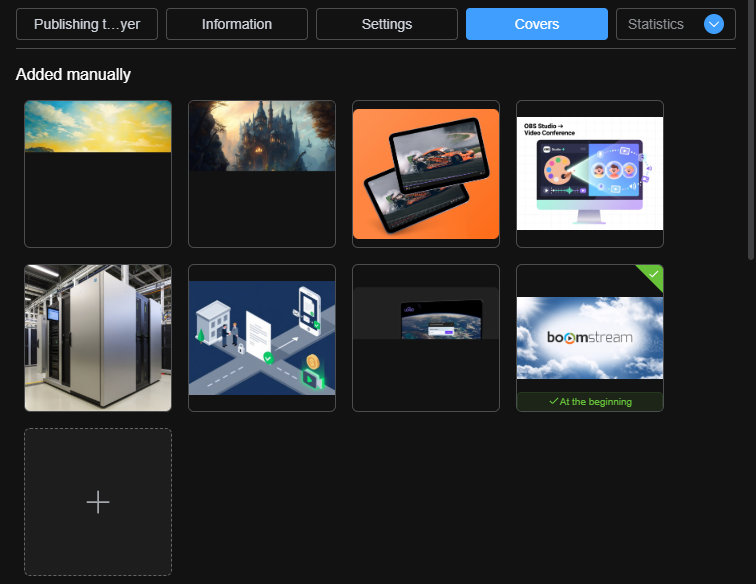Select the OBS Studio Video Conference cover
The height and width of the screenshot is (584, 756).
[590, 174]
